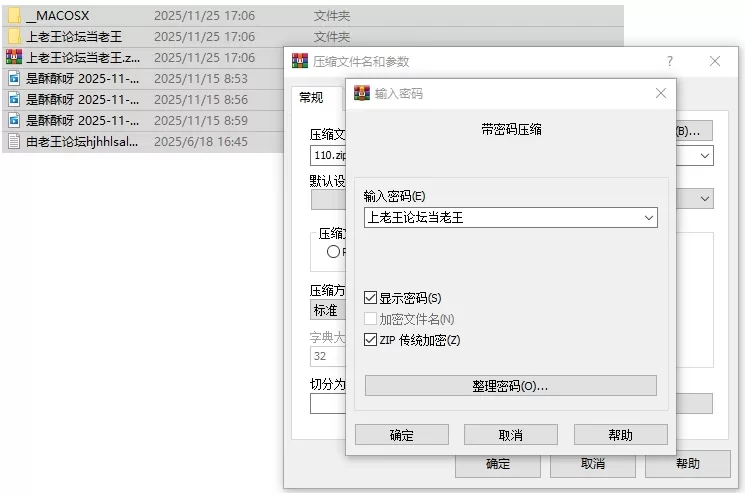This screenshot has width=745, height=495.
Task: Click the question mark help icon in 压缩文件名和参数
Action: (670, 61)
